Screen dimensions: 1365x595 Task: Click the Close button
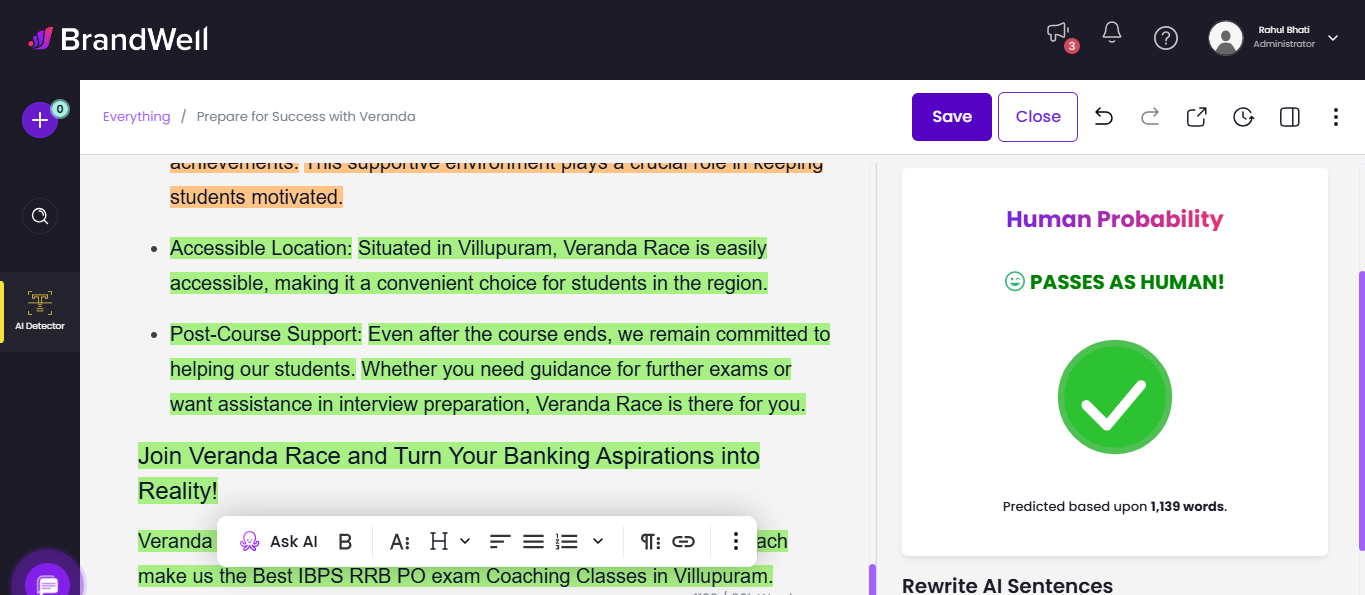pyautogui.click(x=1038, y=117)
